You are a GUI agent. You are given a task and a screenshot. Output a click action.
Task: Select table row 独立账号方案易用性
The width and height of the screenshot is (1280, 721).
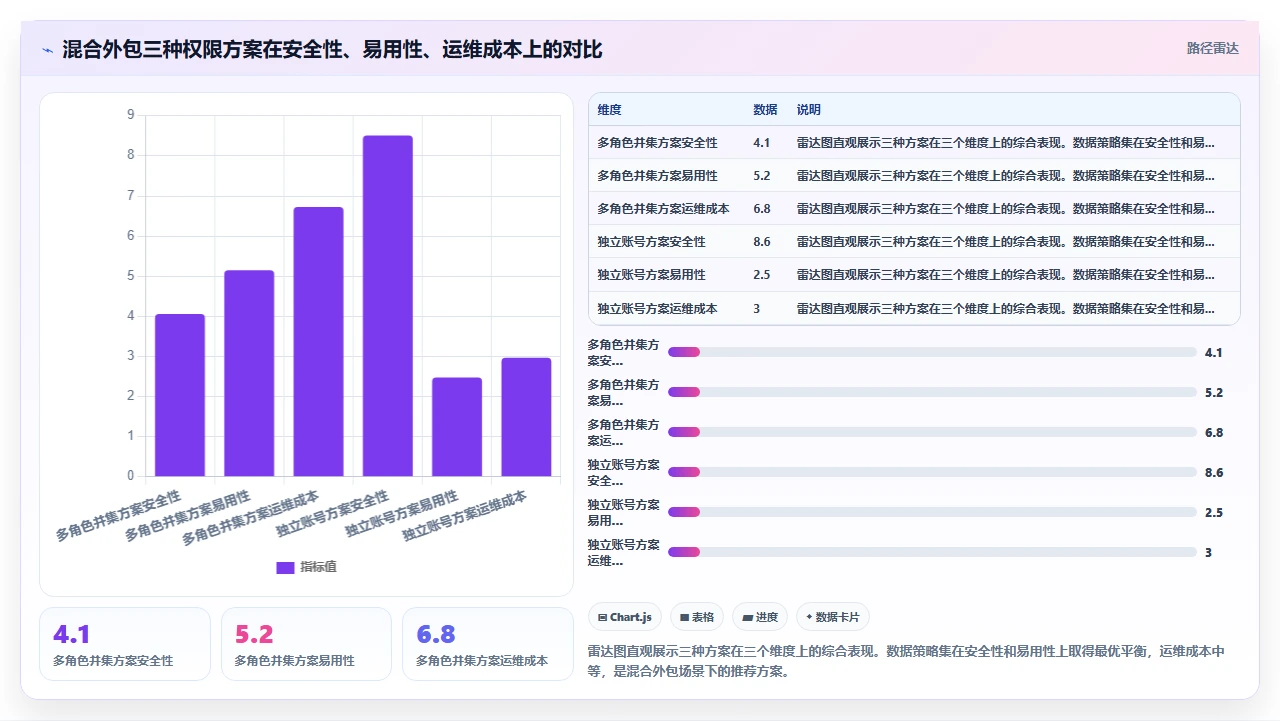[x=914, y=275]
